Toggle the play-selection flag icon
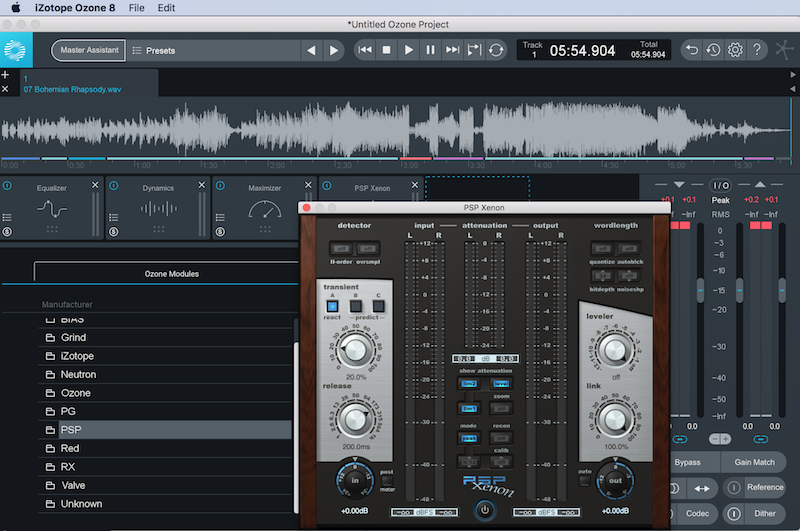Image resolution: width=800 pixels, height=531 pixels. (x=474, y=49)
